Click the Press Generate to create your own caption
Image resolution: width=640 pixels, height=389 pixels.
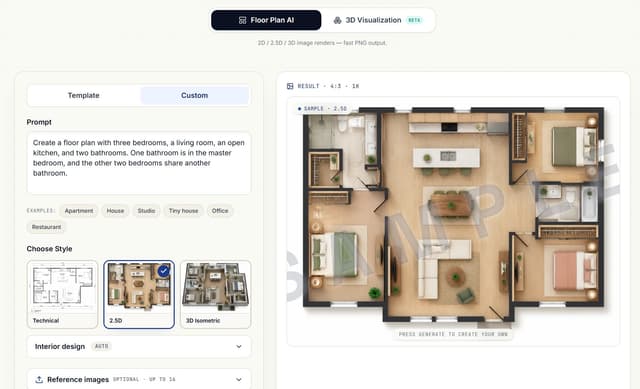click(453, 334)
